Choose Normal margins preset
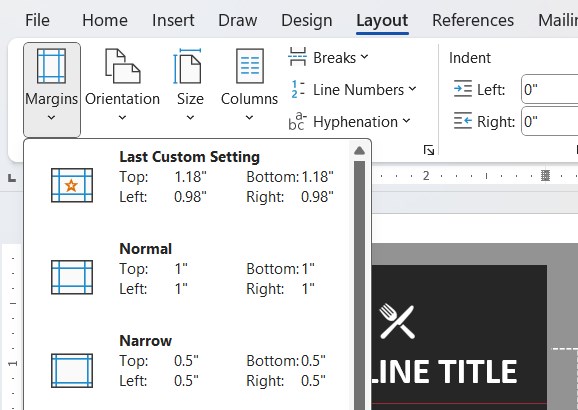This screenshot has height=410, width=578. tap(187, 269)
